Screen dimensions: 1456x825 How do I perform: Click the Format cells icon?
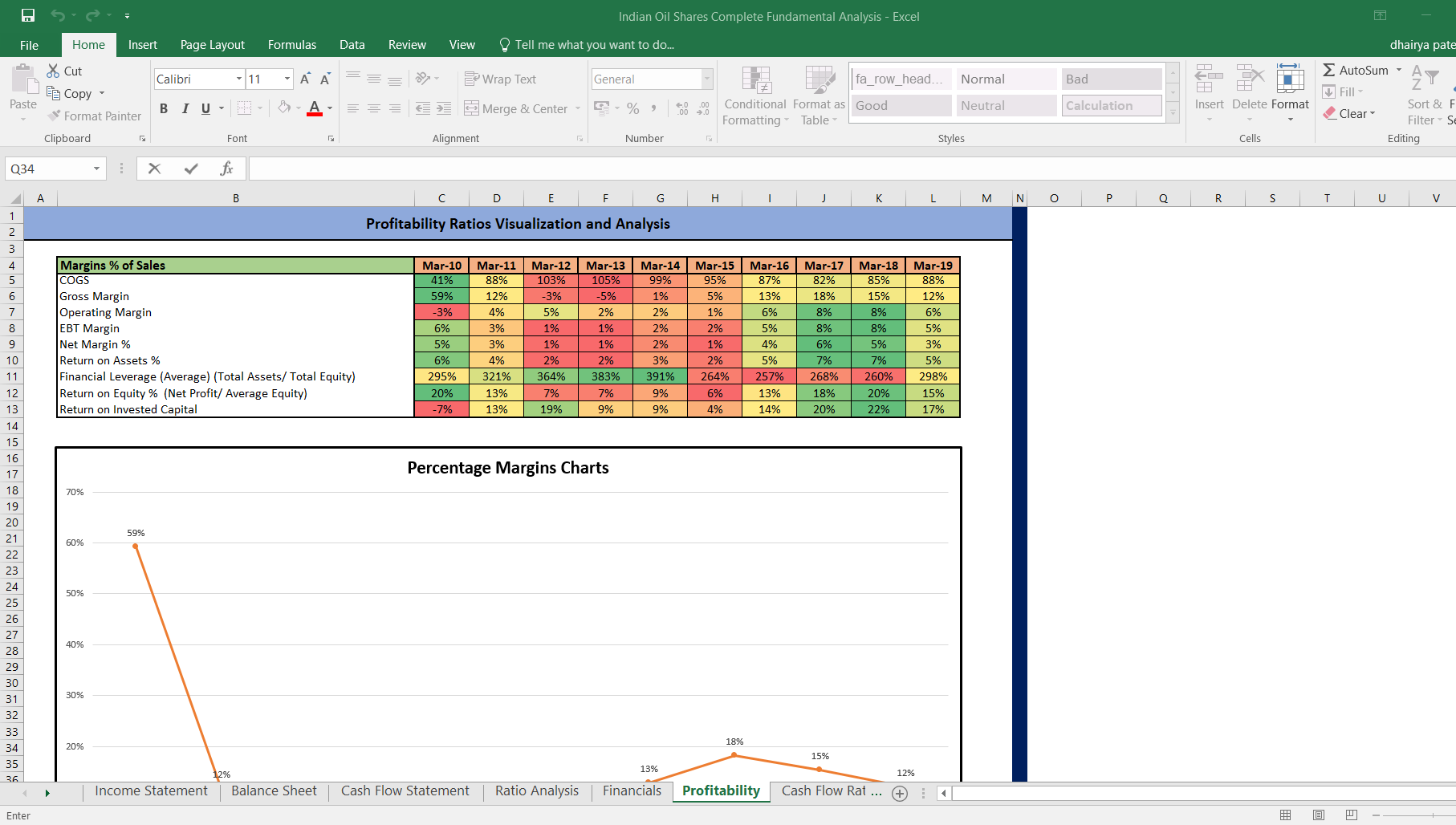(x=1290, y=80)
